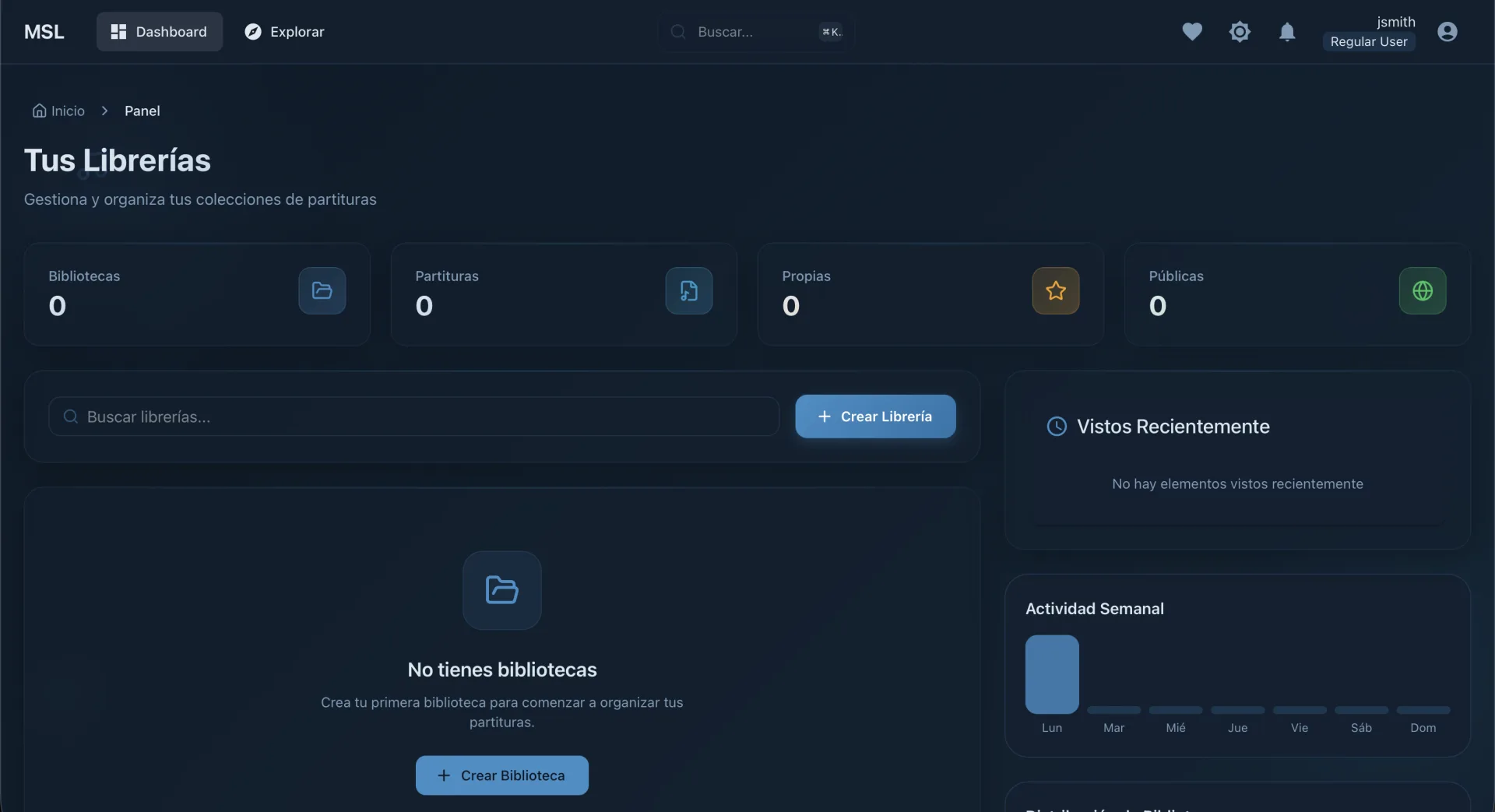This screenshot has width=1495, height=812.
Task: Navigate to Inicio breadcrumb link
Action: click(58, 111)
